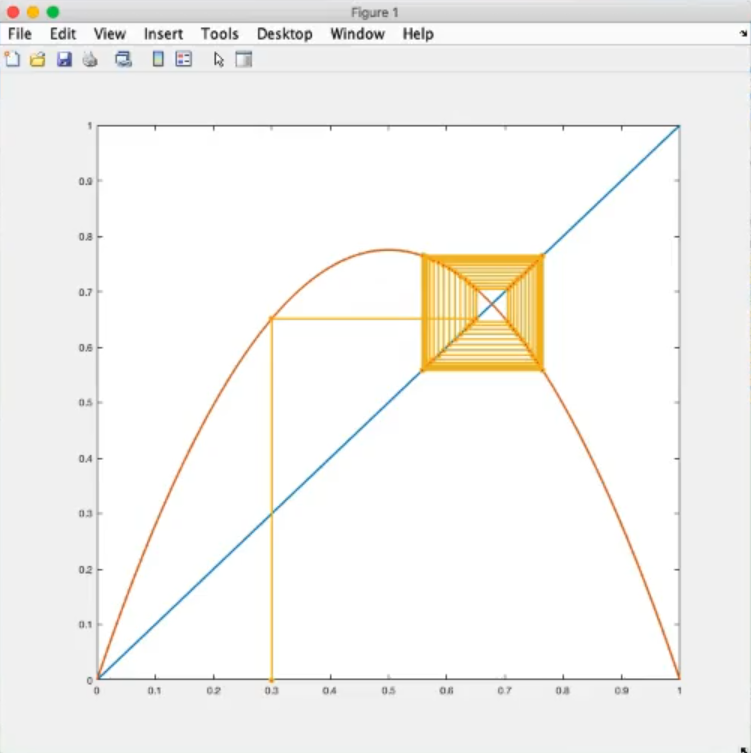Viewport: 751px width, 753px height.
Task: Click the Window menu item
Action: pyautogui.click(x=357, y=34)
